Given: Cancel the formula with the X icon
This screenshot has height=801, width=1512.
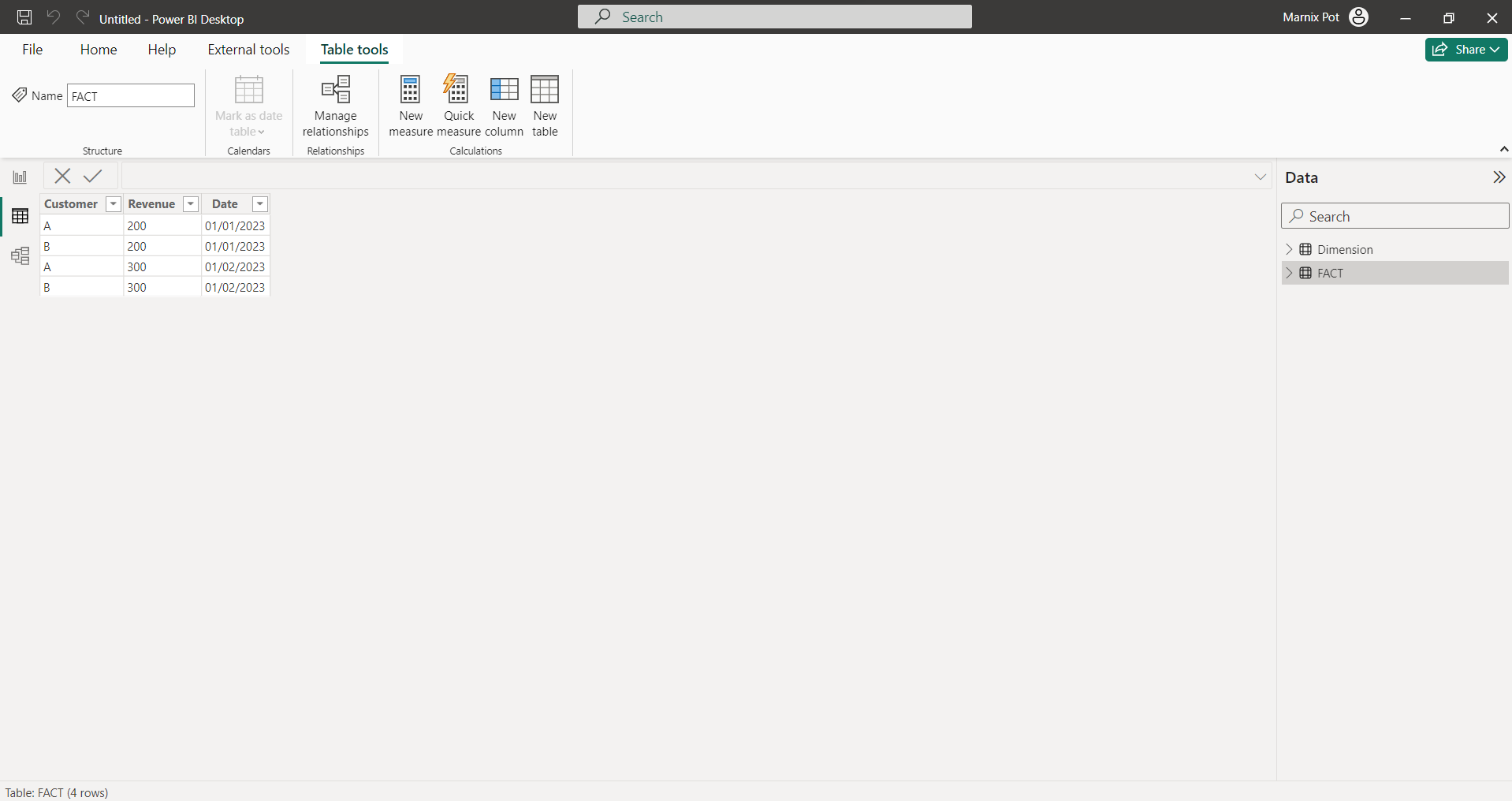Looking at the screenshot, I should pos(62,176).
